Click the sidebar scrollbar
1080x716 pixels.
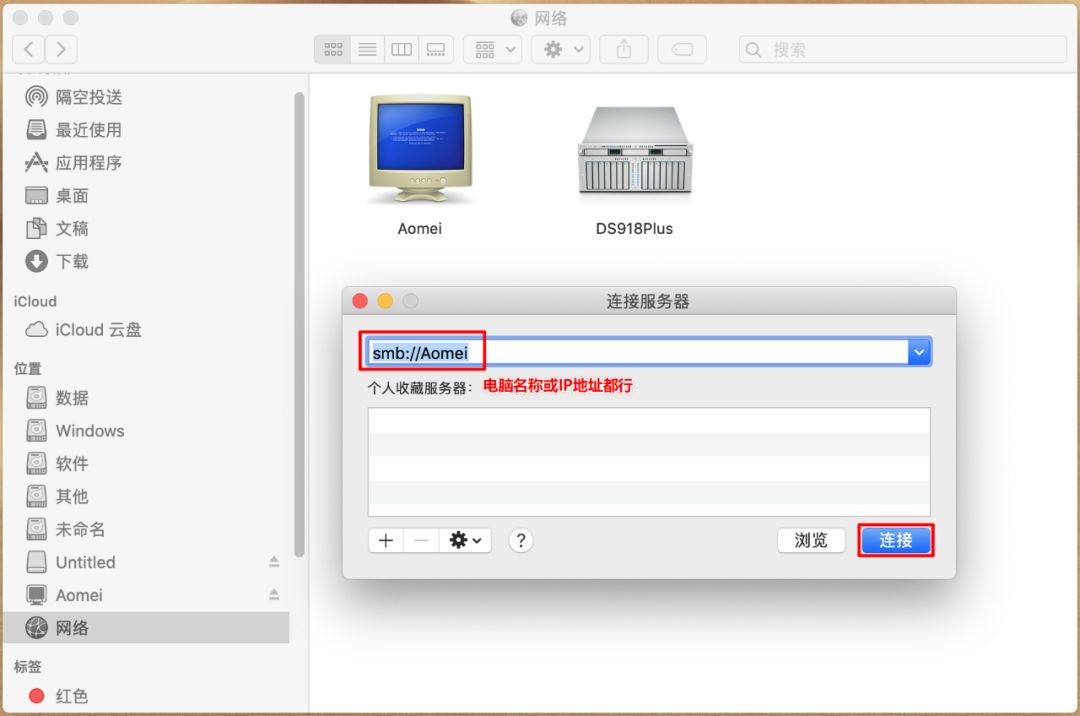tap(299, 324)
